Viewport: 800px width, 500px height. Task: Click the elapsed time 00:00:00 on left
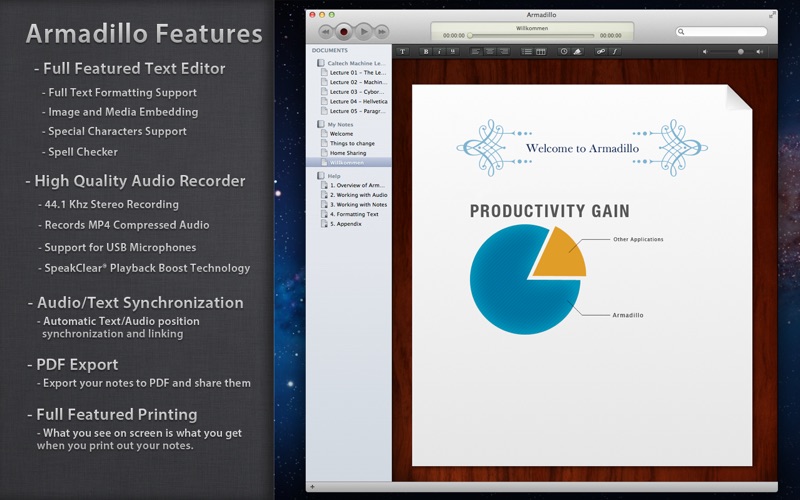pyautogui.click(x=454, y=36)
